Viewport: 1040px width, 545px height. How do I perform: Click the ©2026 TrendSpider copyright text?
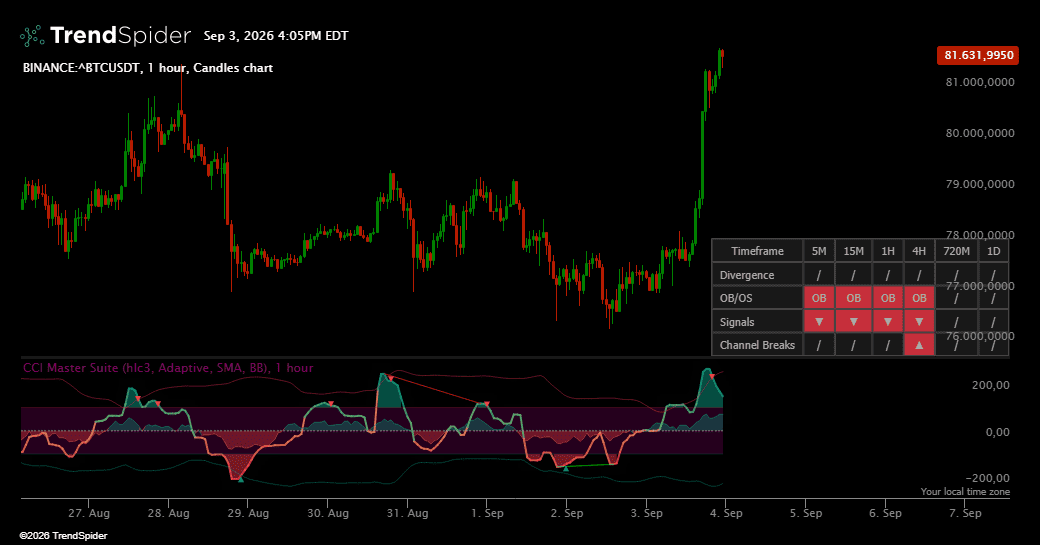63,536
